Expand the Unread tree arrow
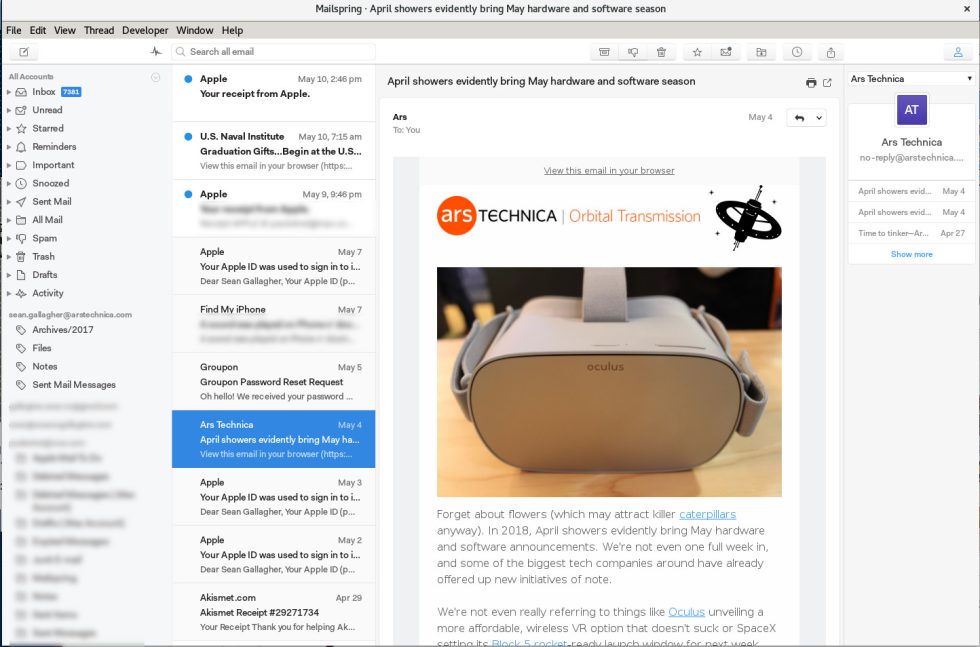 [9, 110]
